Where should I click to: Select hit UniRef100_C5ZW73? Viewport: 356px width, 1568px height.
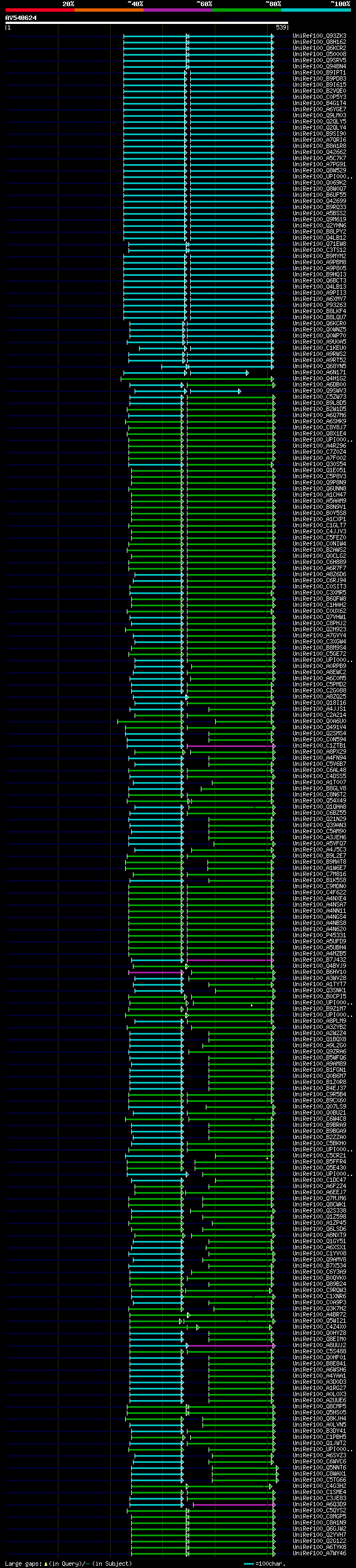(x=319, y=397)
